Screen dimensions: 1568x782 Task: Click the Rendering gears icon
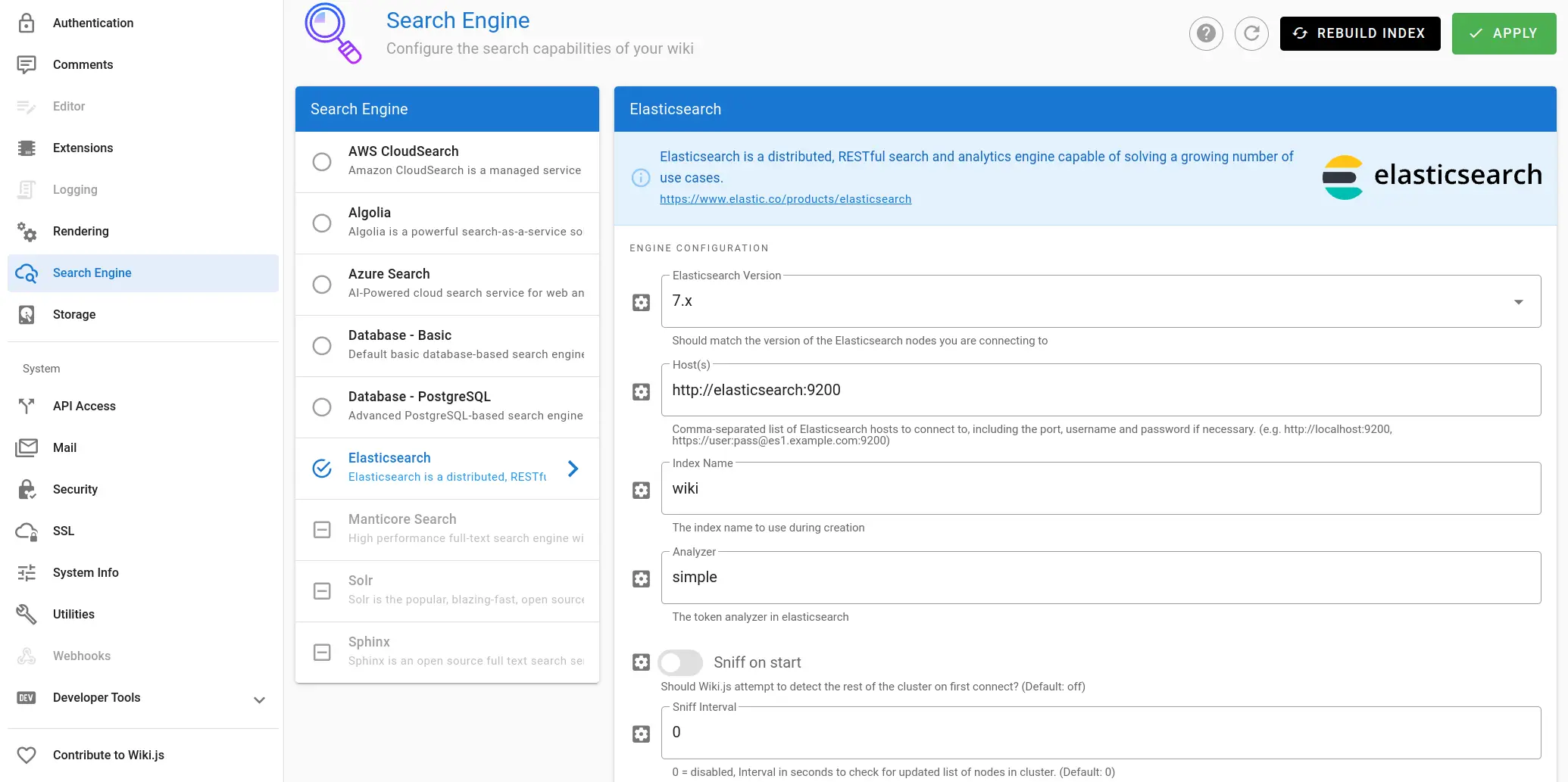point(27,231)
